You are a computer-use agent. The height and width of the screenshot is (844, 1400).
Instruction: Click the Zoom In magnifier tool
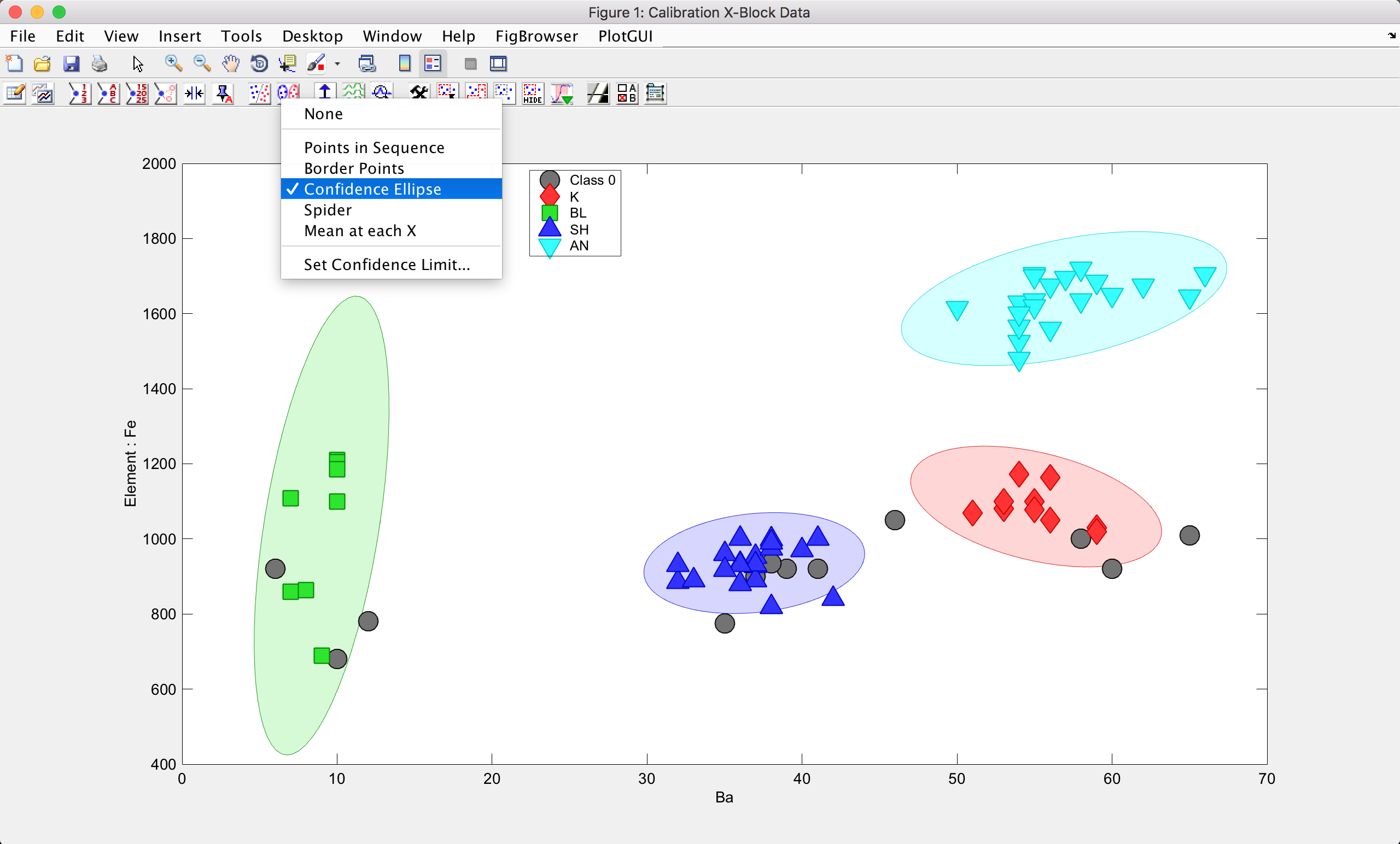[x=173, y=63]
